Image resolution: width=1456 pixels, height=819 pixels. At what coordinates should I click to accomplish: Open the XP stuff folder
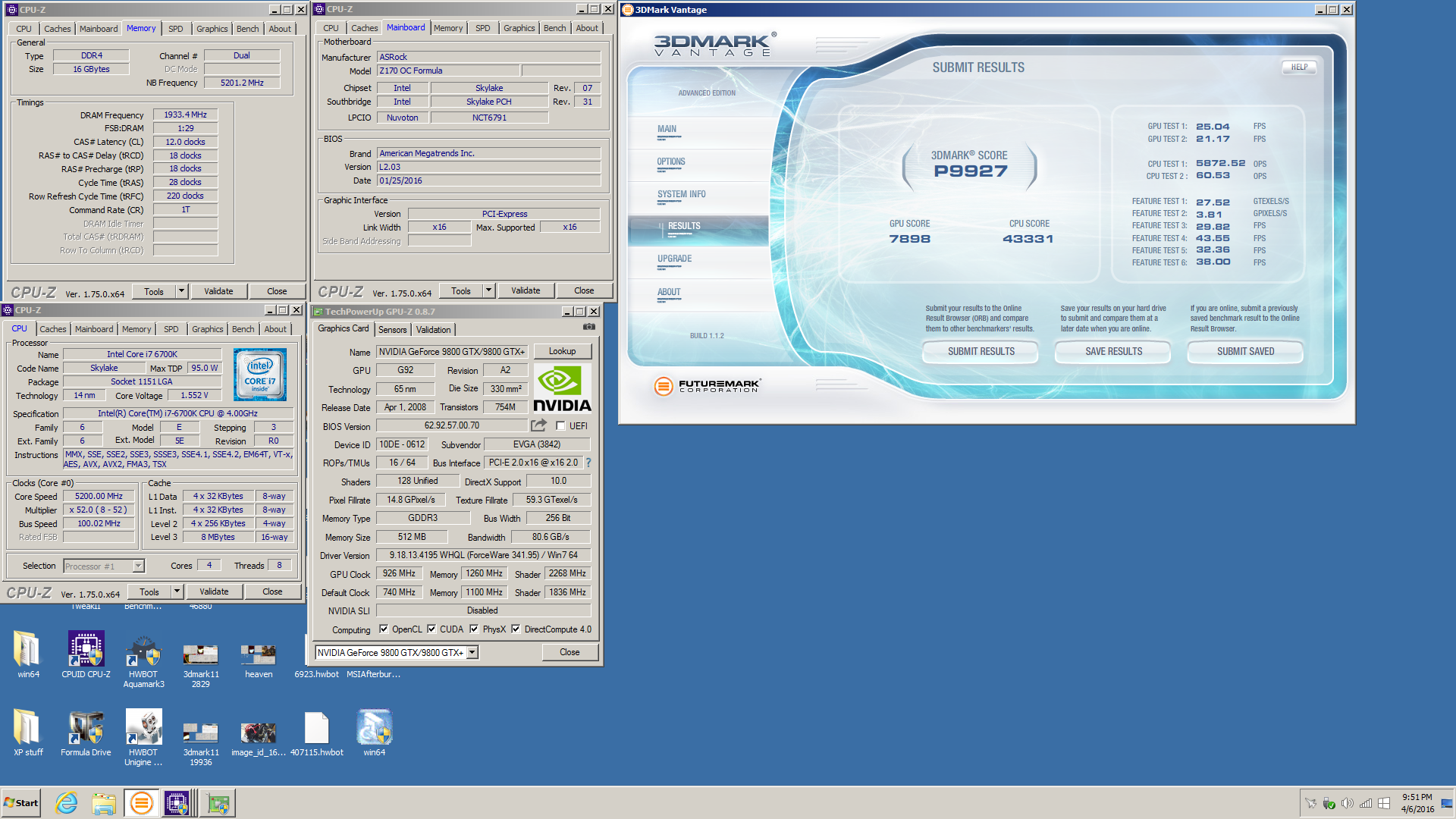point(28,733)
